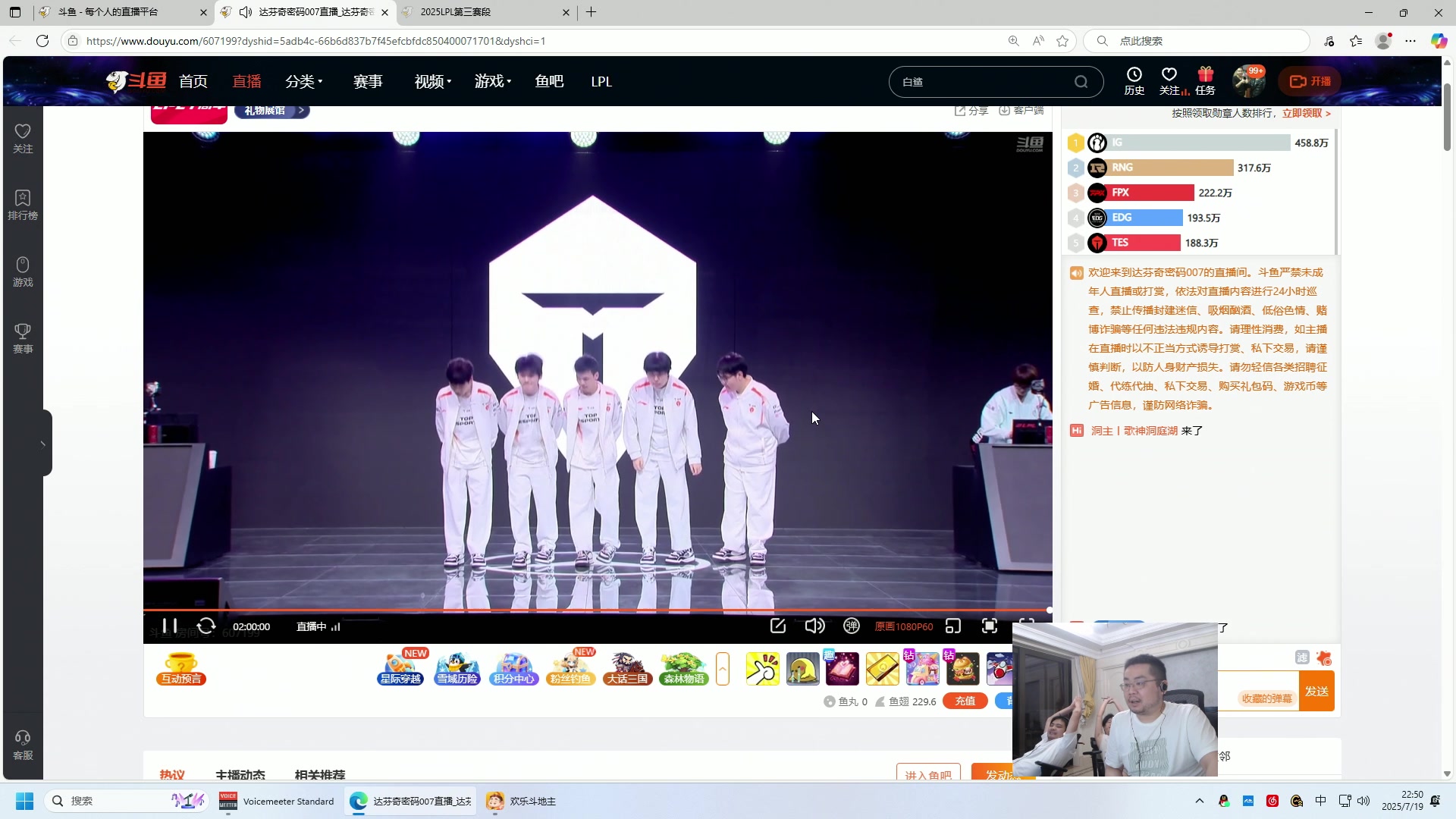
Task: Select TES row in team ranking
Action: 1199,243
